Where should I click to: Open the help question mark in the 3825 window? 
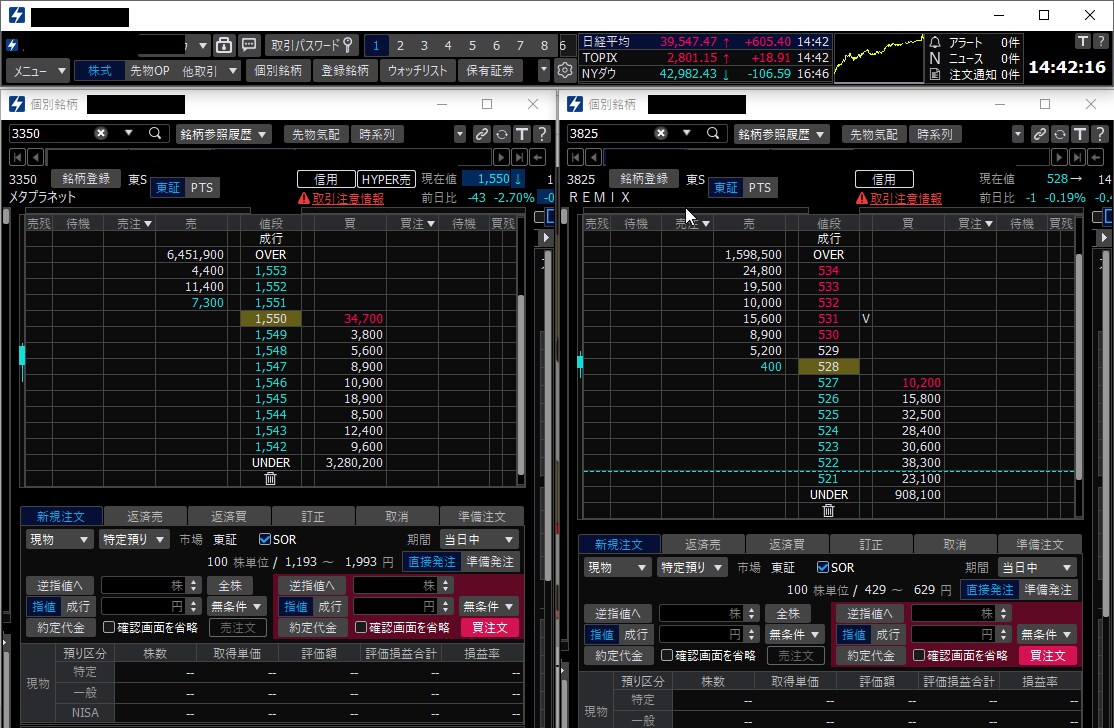click(x=1100, y=134)
